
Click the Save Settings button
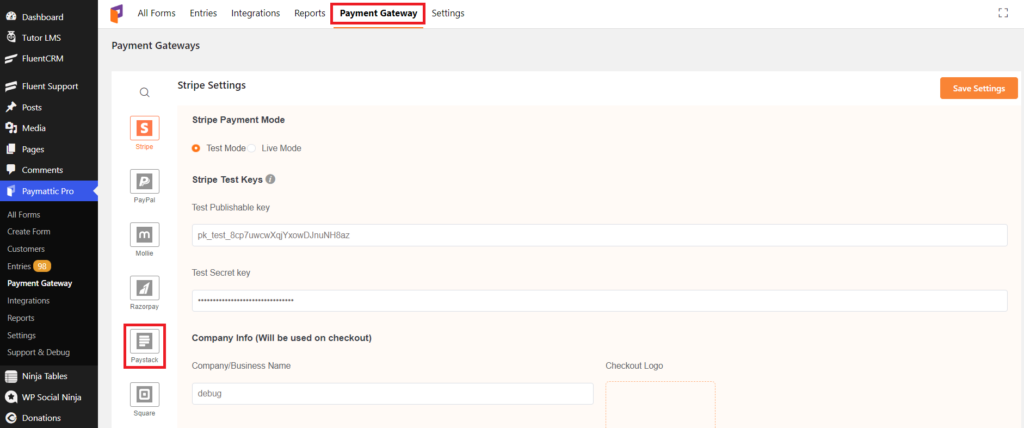click(978, 88)
